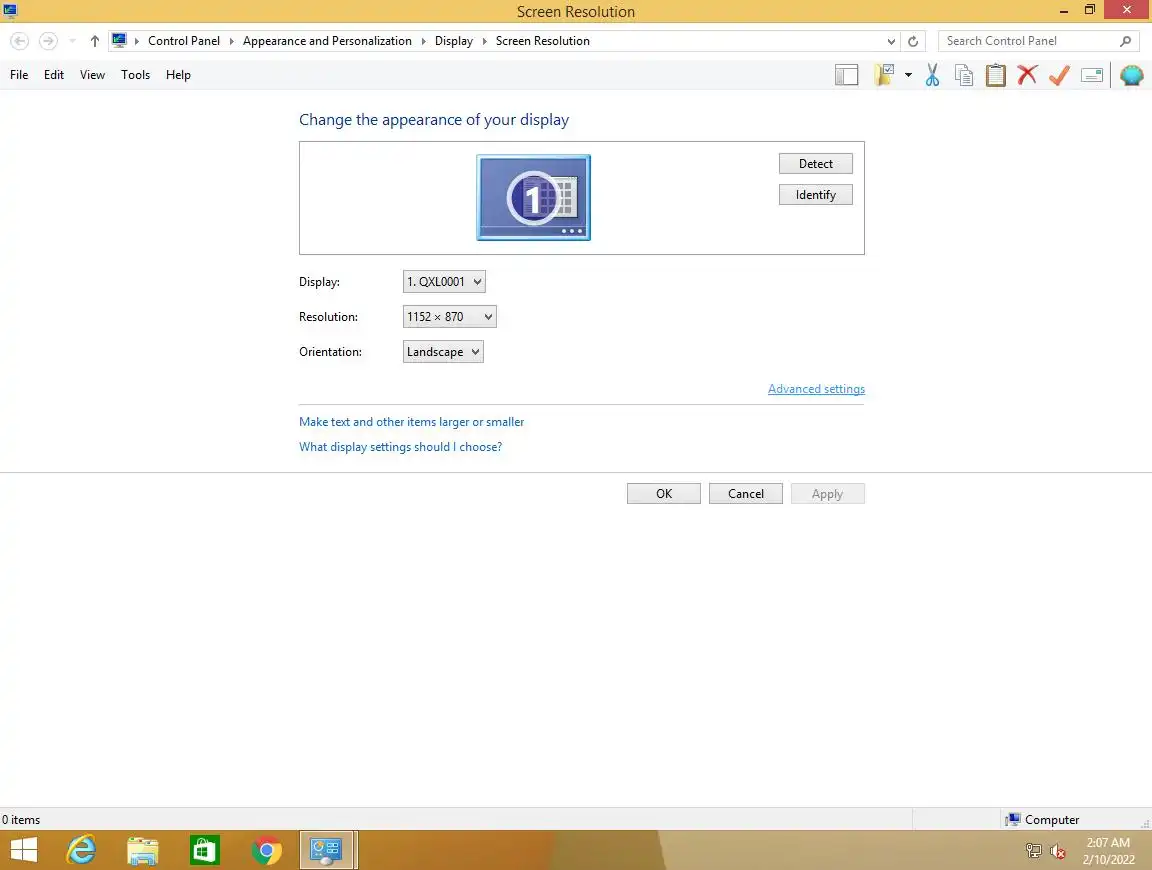Click the window system icon in title bar
The height and width of the screenshot is (870, 1152).
[10, 10]
